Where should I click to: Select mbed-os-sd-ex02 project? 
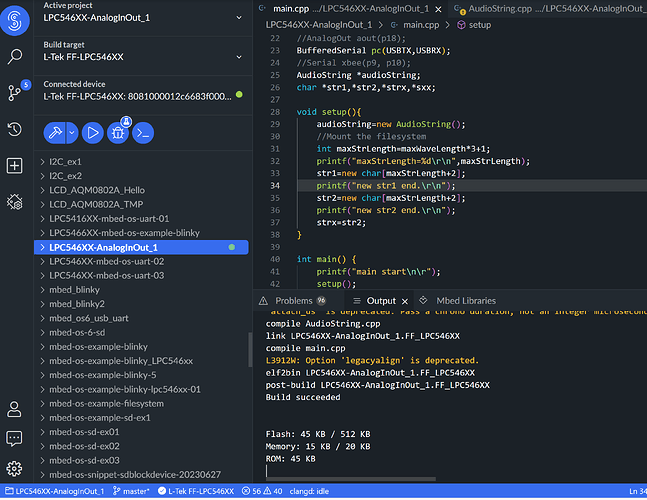pyautogui.click(x=143, y=446)
